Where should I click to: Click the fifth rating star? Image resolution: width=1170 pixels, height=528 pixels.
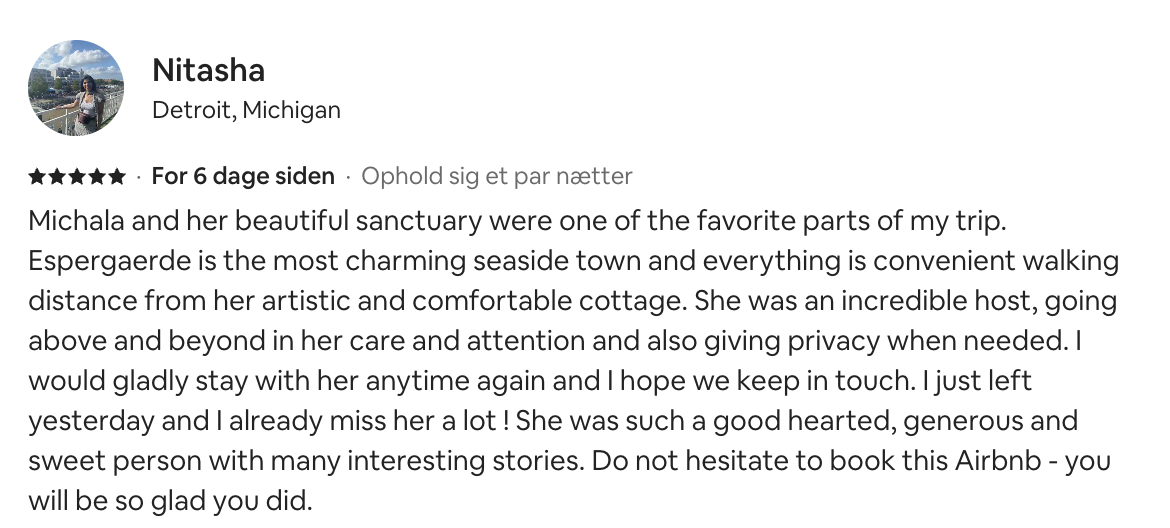(x=117, y=177)
